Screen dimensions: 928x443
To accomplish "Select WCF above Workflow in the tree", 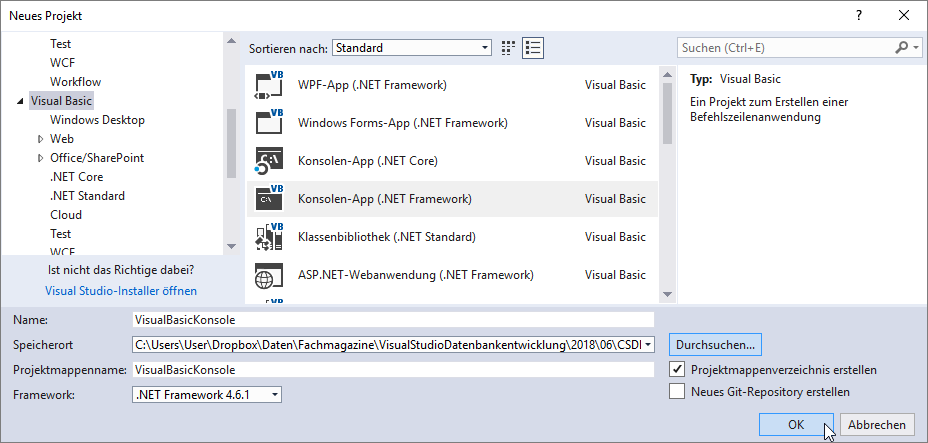I will click(x=62, y=63).
